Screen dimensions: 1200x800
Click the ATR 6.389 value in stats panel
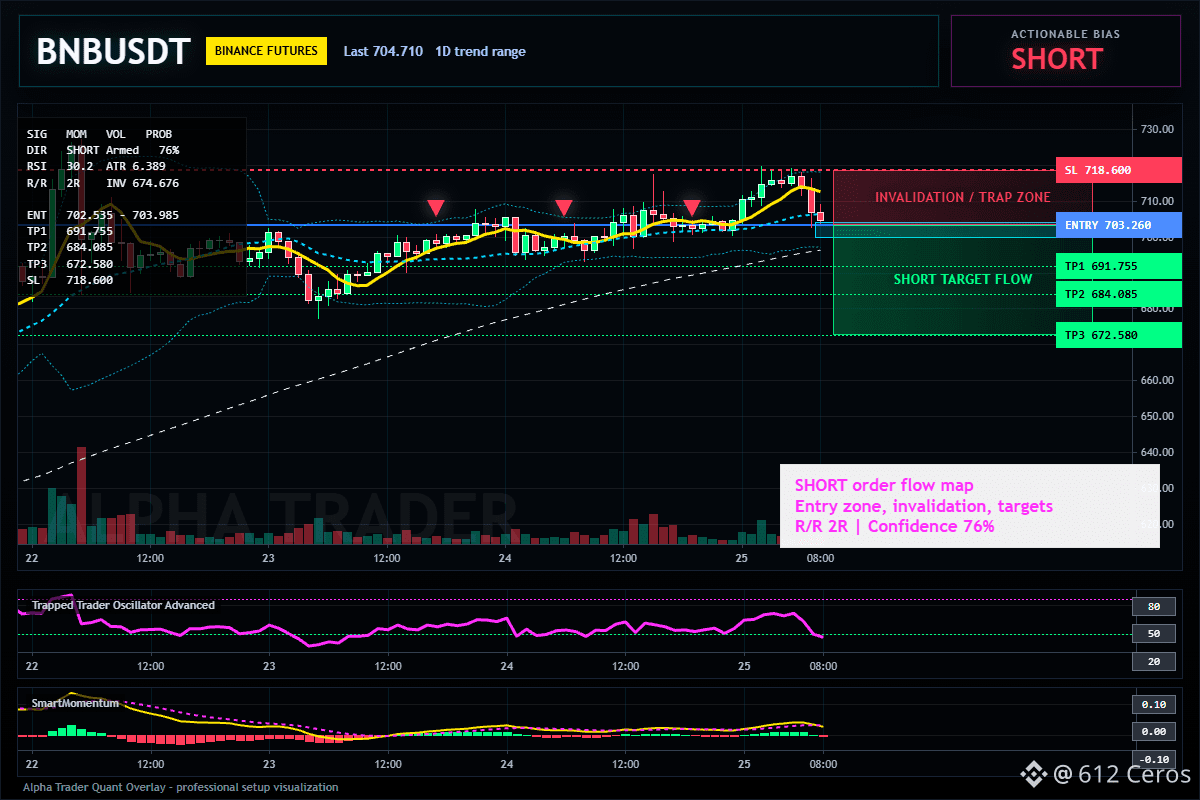pos(136,166)
